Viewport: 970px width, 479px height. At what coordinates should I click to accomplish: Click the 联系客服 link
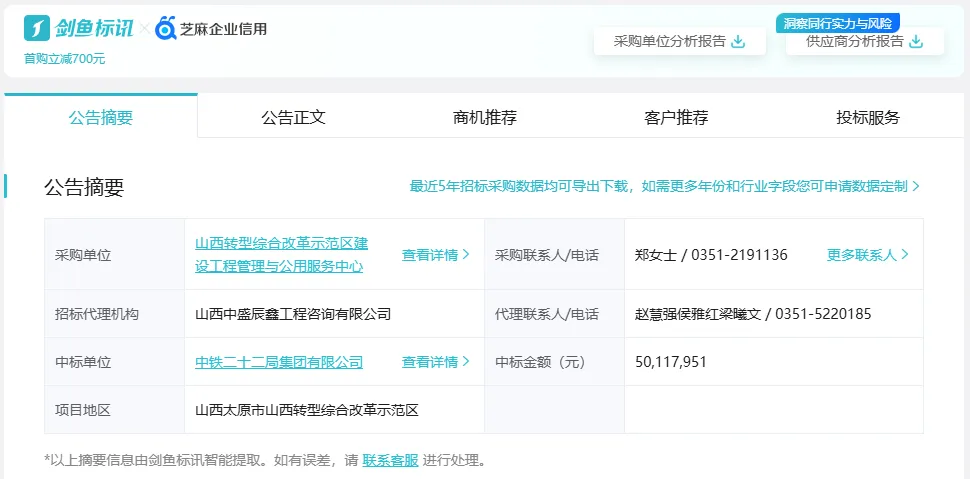[390, 461]
